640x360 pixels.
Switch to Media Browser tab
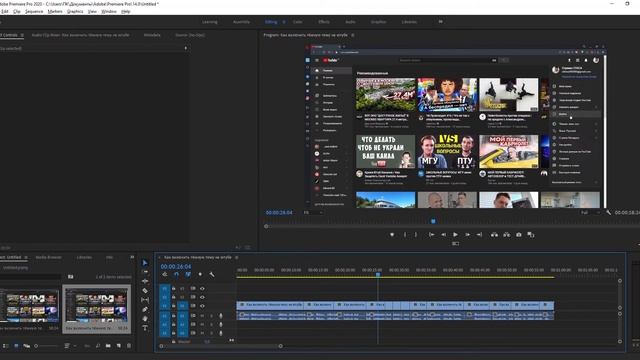[49, 258]
